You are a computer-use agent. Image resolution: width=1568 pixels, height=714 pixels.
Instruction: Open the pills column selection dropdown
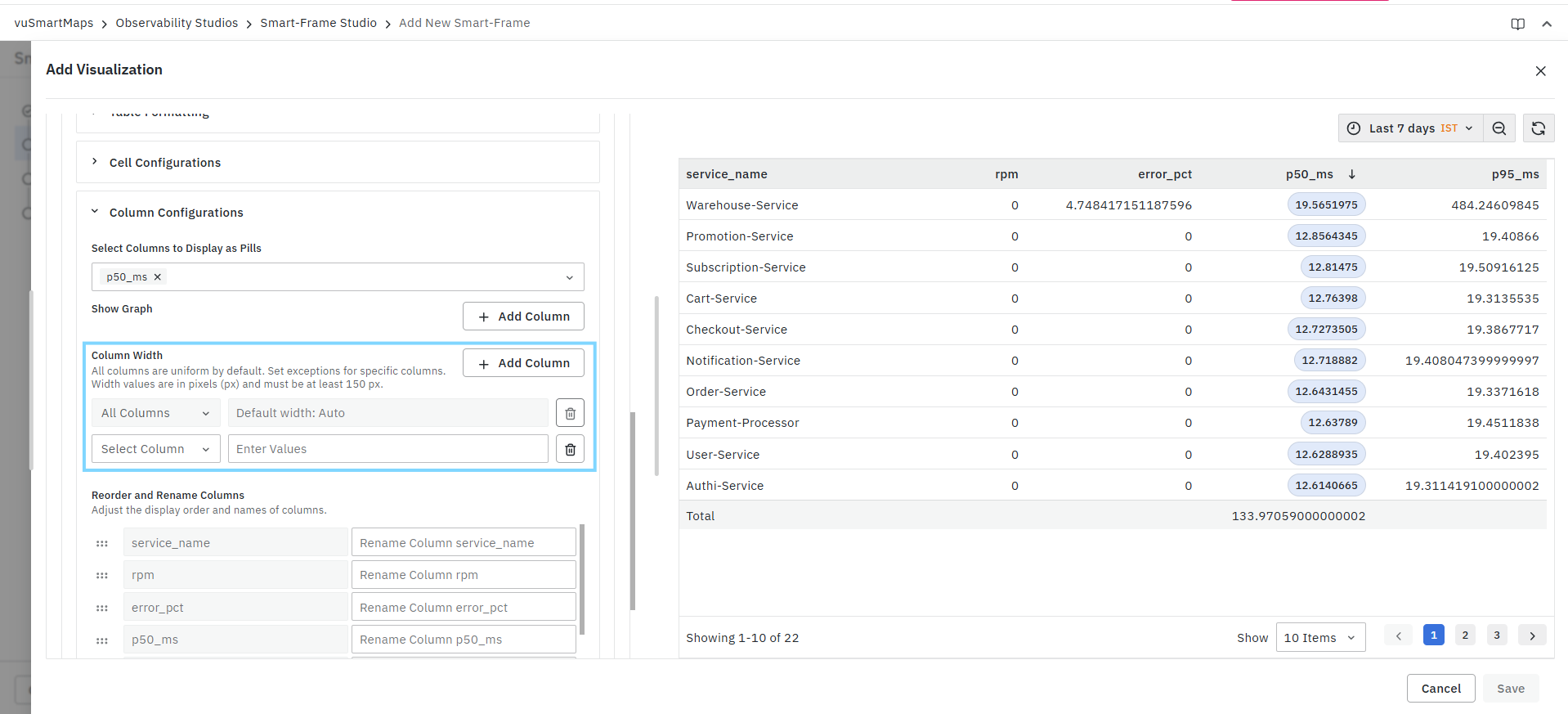(338, 277)
